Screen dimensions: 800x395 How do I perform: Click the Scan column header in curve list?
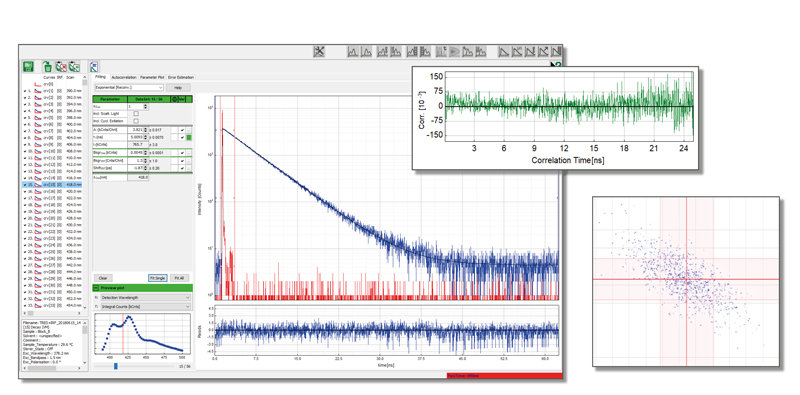coord(69,77)
